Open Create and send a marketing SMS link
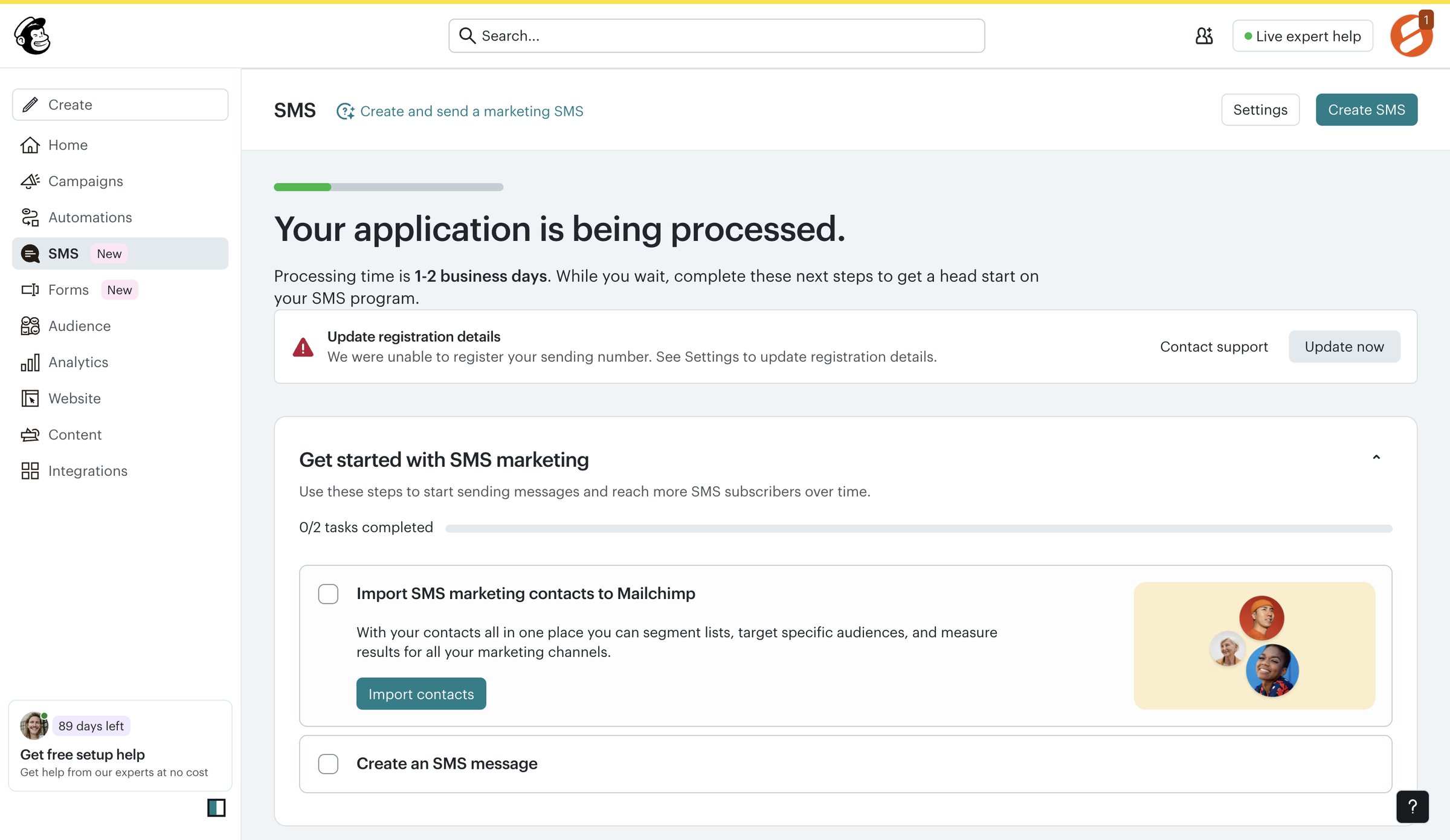 (x=472, y=111)
